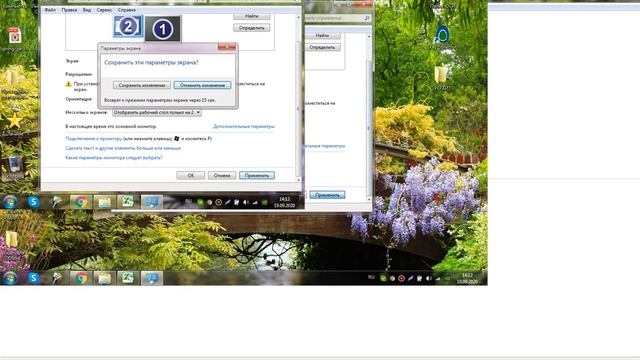Viewport: 640px width, 360px height.
Task: Open Какие параметры монитора следует выбрать link
Action: pyautogui.click(x=114, y=158)
